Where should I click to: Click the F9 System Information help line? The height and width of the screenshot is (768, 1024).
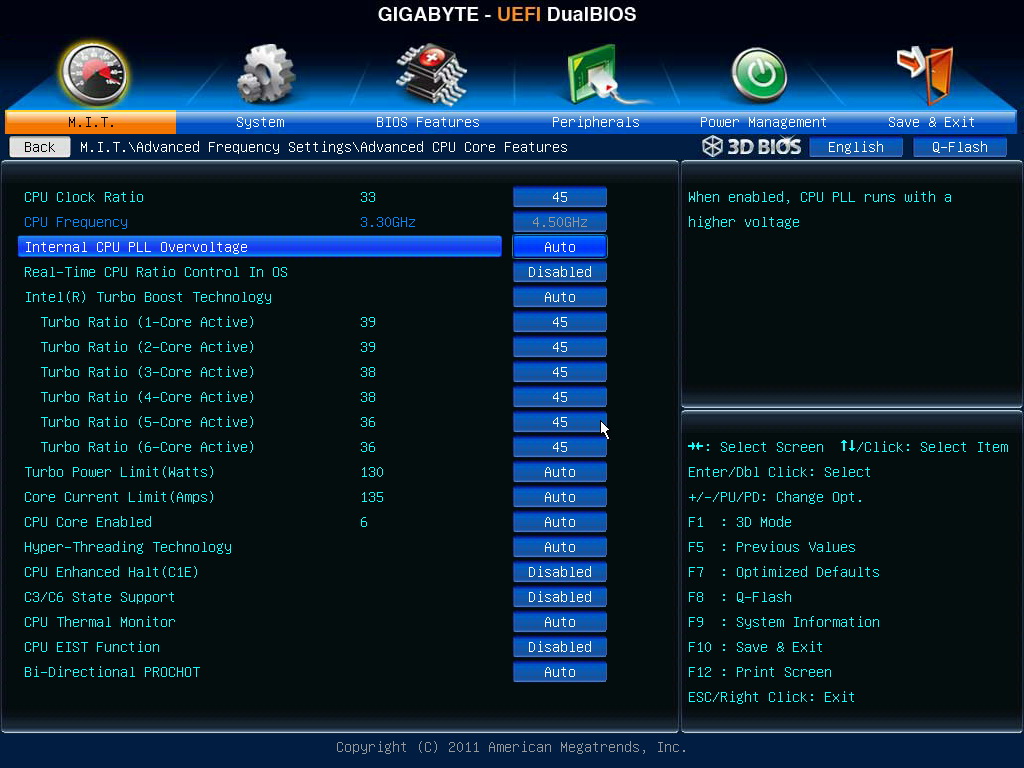pos(784,622)
